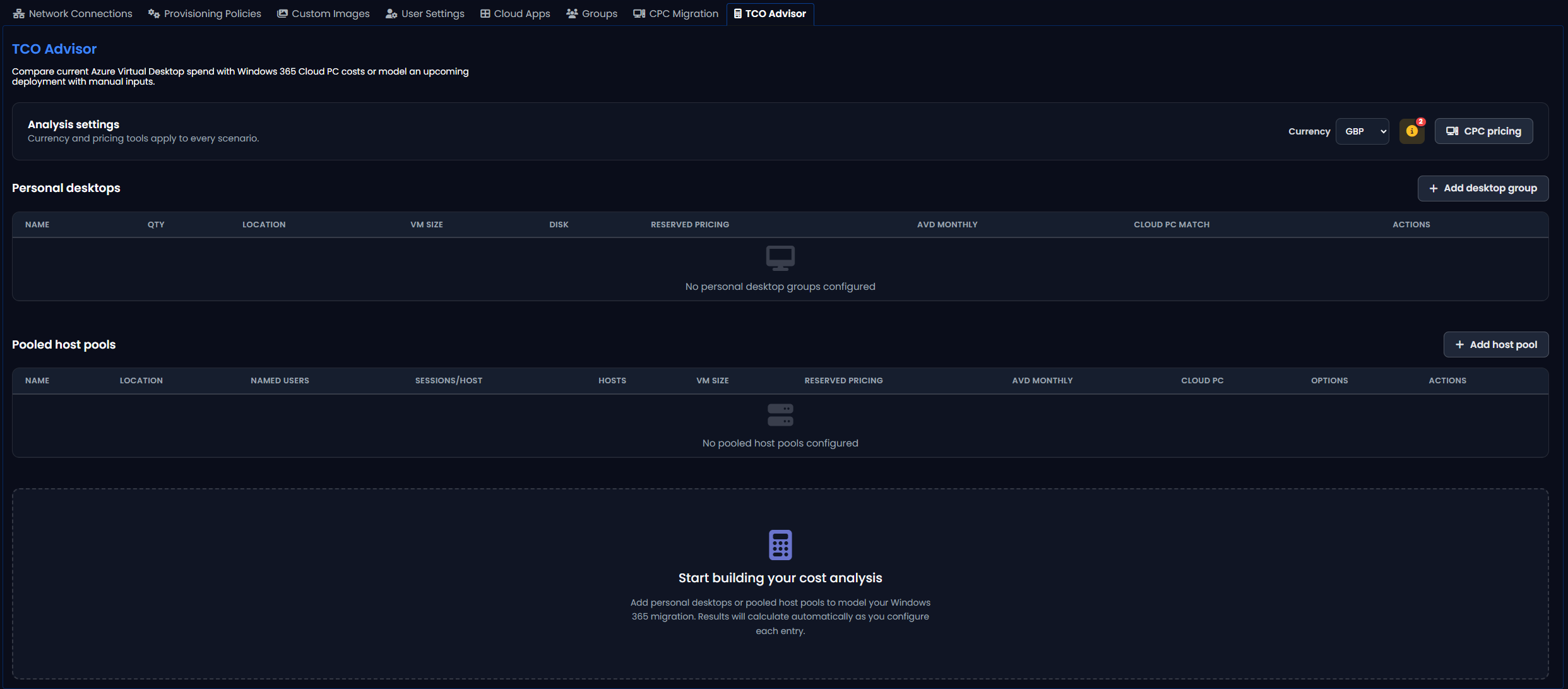Screen dimensions: 1568x689
Task: Click the Analysis settings heading
Action: (x=73, y=124)
